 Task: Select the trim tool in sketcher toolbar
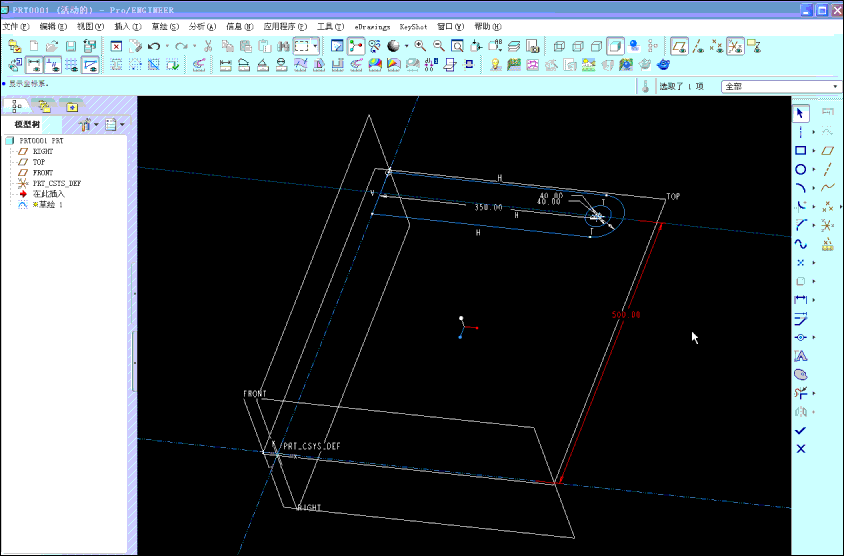point(800,393)
